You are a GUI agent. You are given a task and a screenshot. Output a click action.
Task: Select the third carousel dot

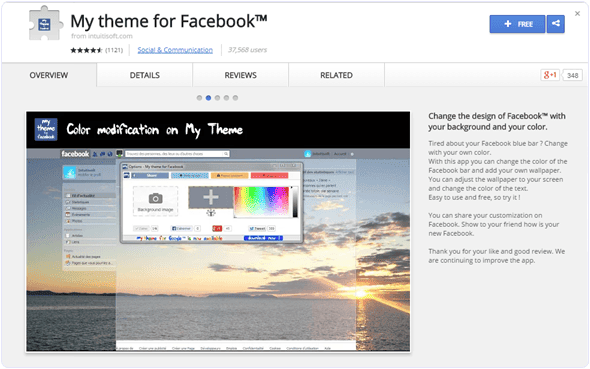tap(217, 98)
